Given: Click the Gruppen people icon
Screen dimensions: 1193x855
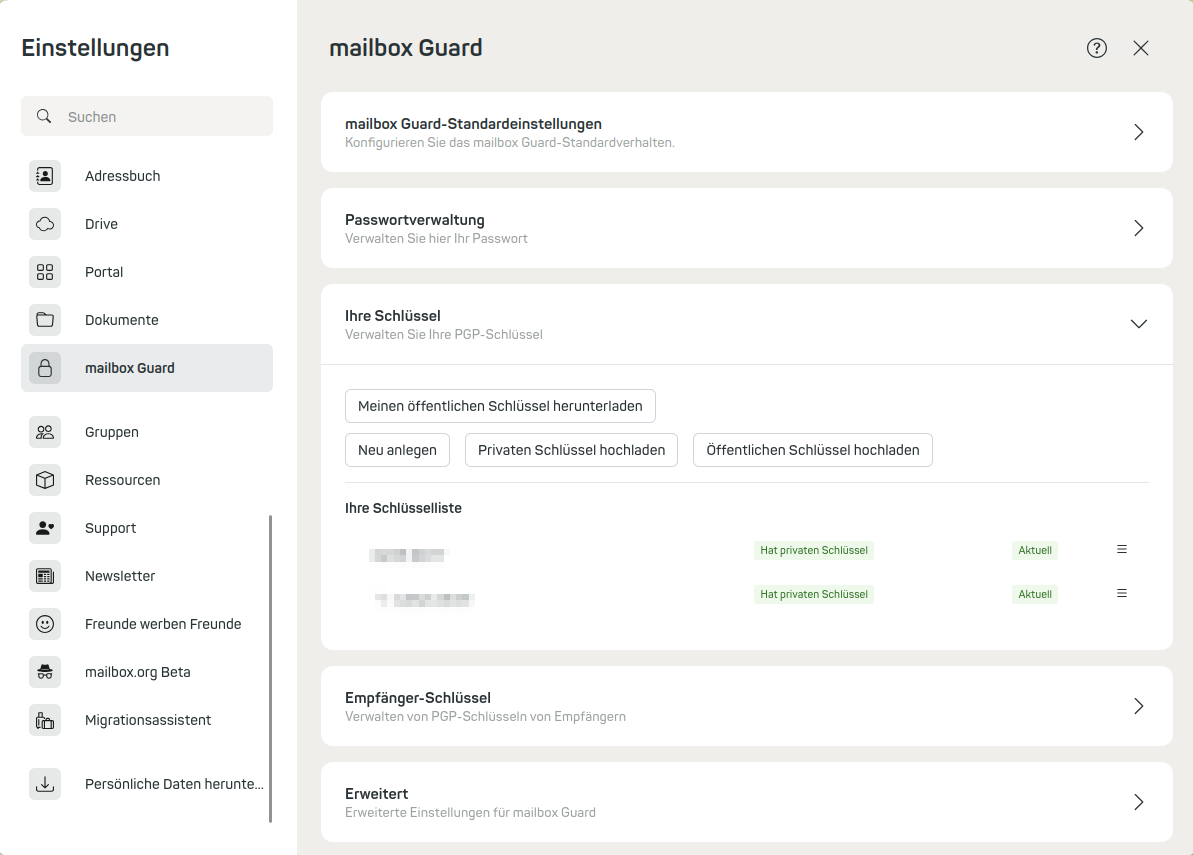Looking at the screenshot, I should 45,432.
